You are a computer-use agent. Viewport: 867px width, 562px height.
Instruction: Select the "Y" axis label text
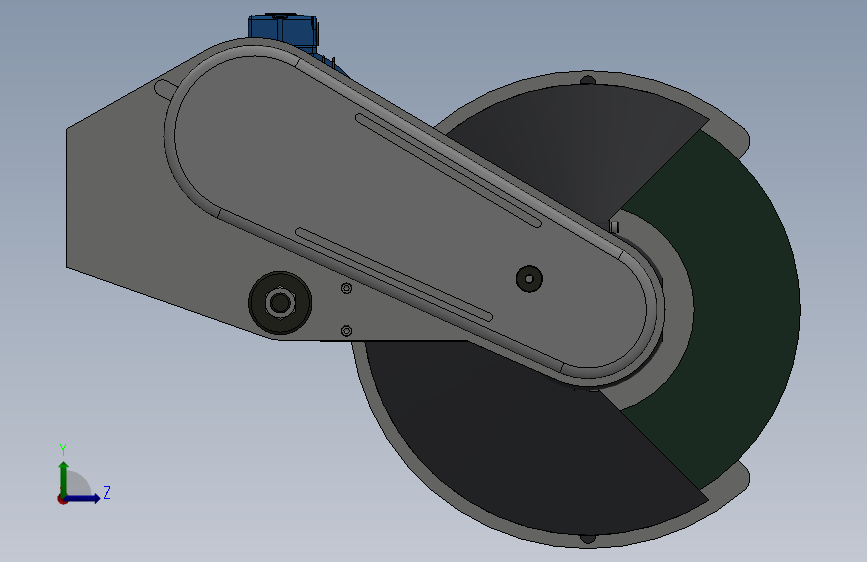63,450
